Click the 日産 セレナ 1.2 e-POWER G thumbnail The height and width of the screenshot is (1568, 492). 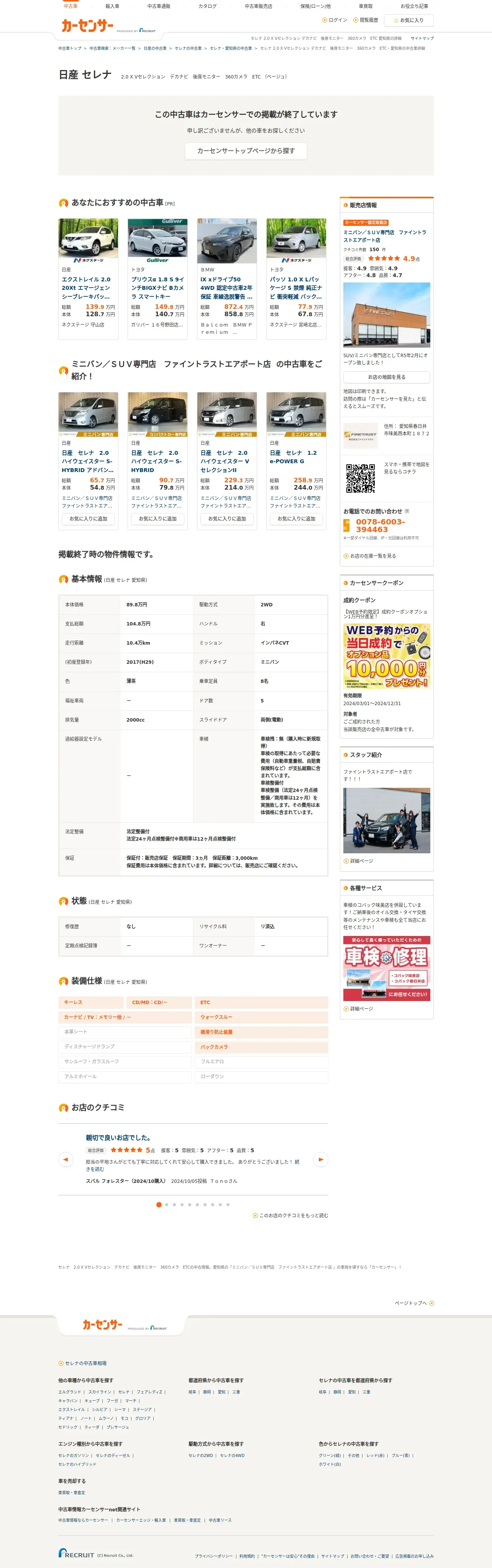(297, 415)
